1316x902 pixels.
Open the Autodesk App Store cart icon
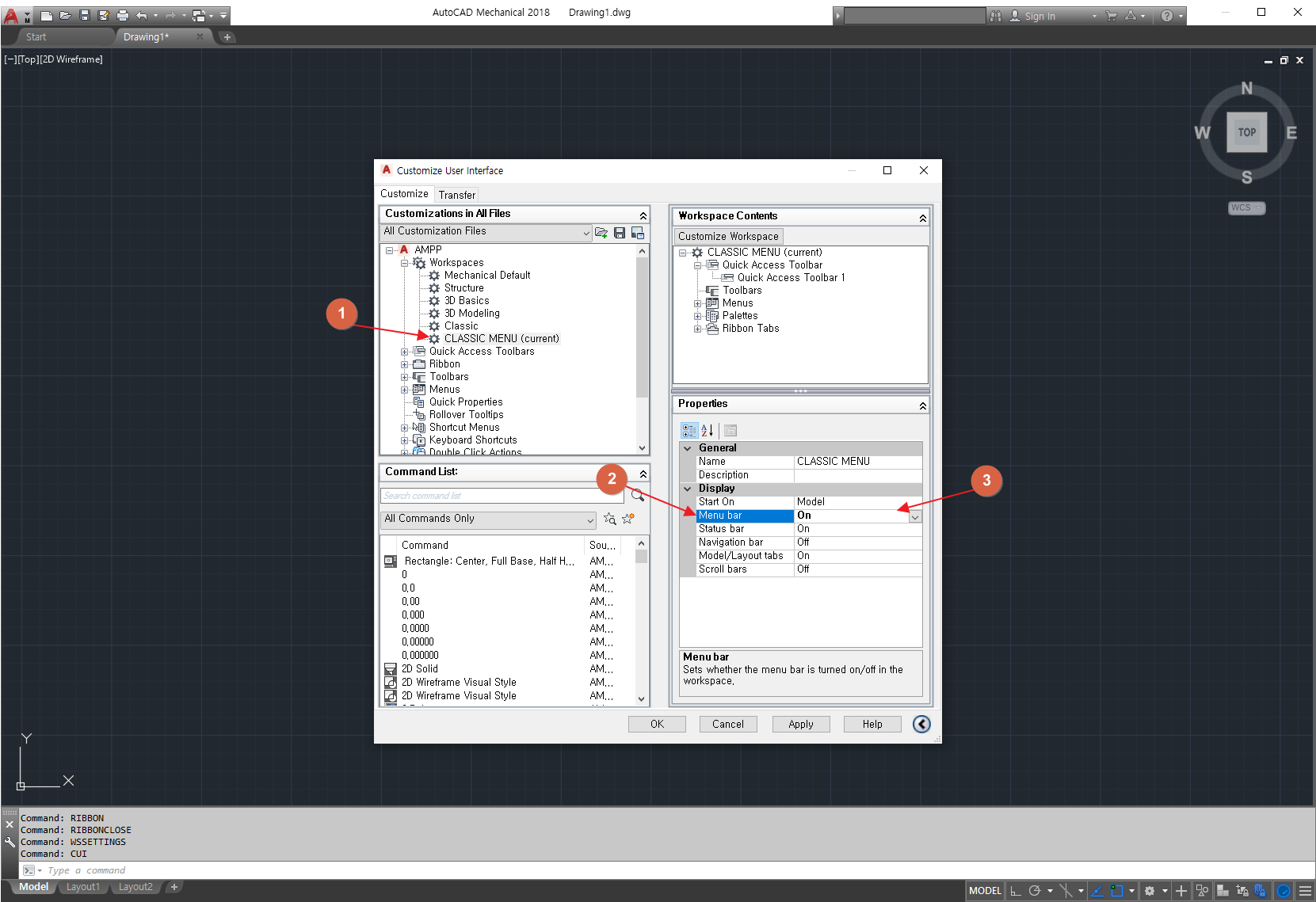(x=1112, y=16)
